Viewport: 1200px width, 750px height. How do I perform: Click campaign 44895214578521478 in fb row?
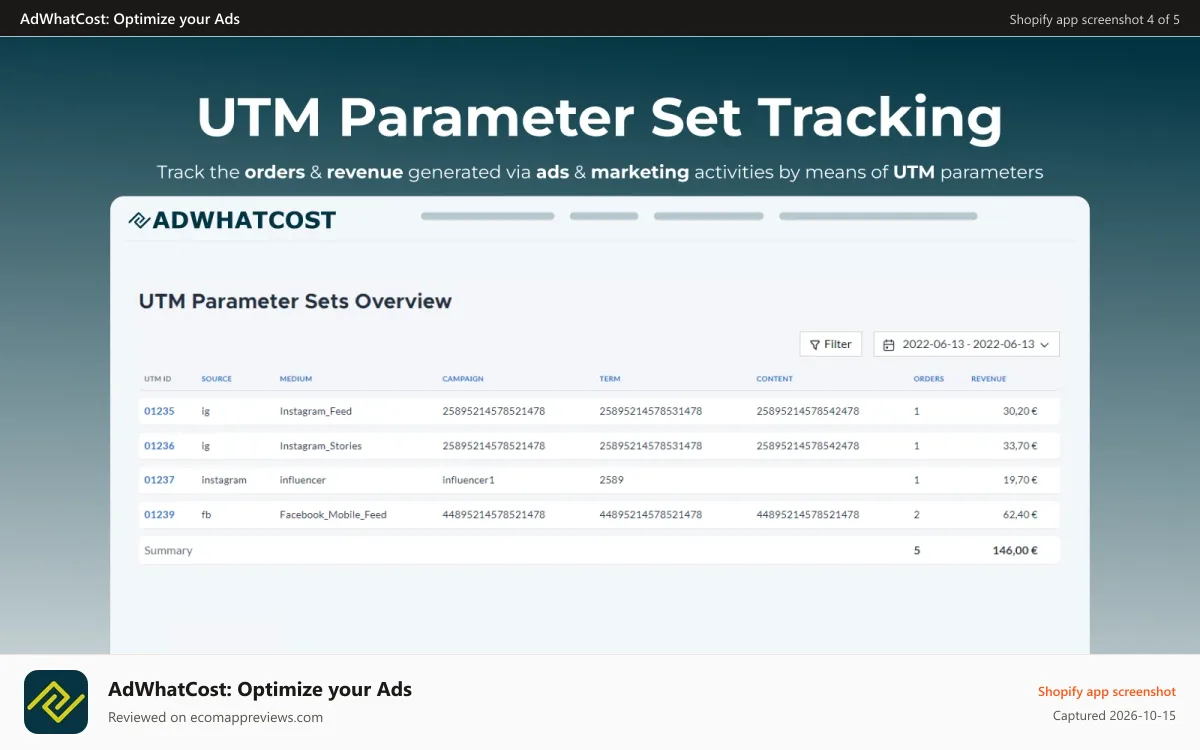point(494,515)
